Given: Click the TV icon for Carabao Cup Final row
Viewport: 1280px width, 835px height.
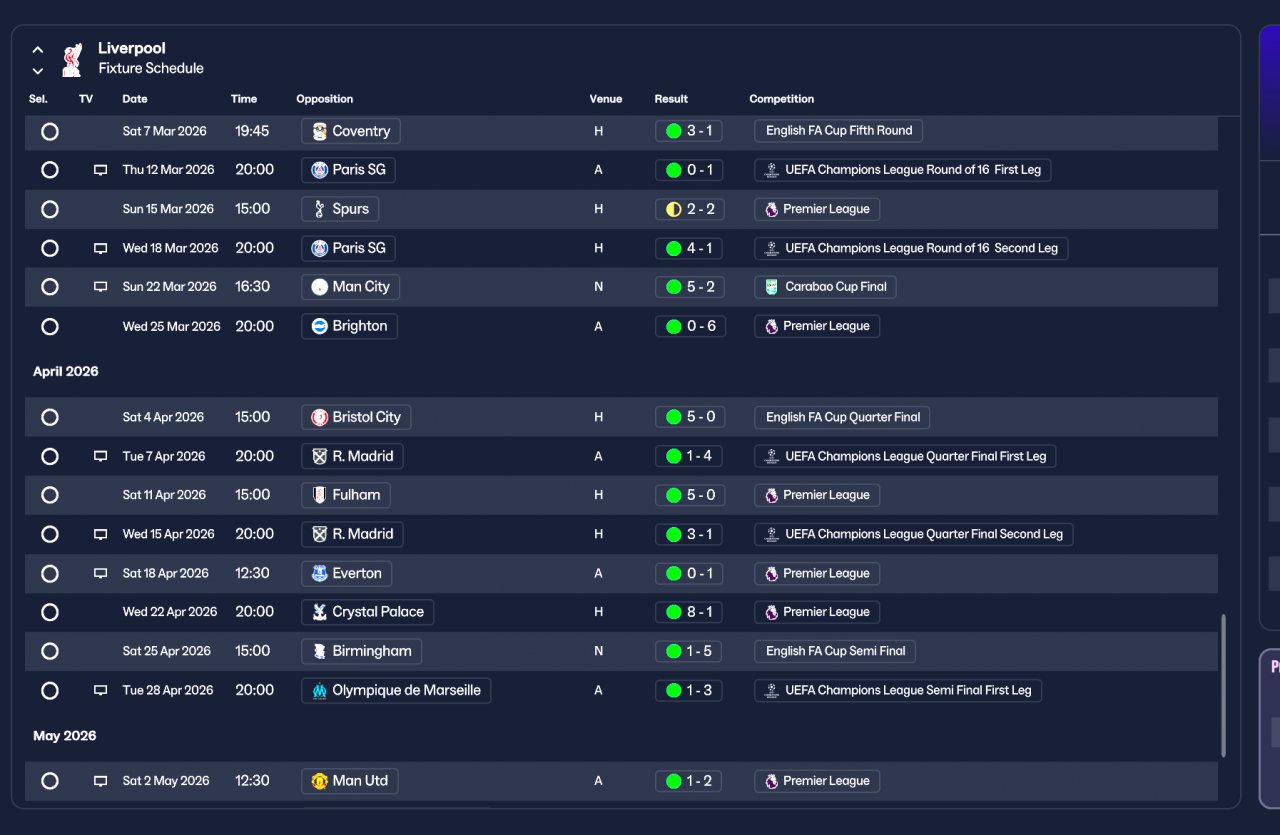Looking at the screenshot, I should pos(100,287).
